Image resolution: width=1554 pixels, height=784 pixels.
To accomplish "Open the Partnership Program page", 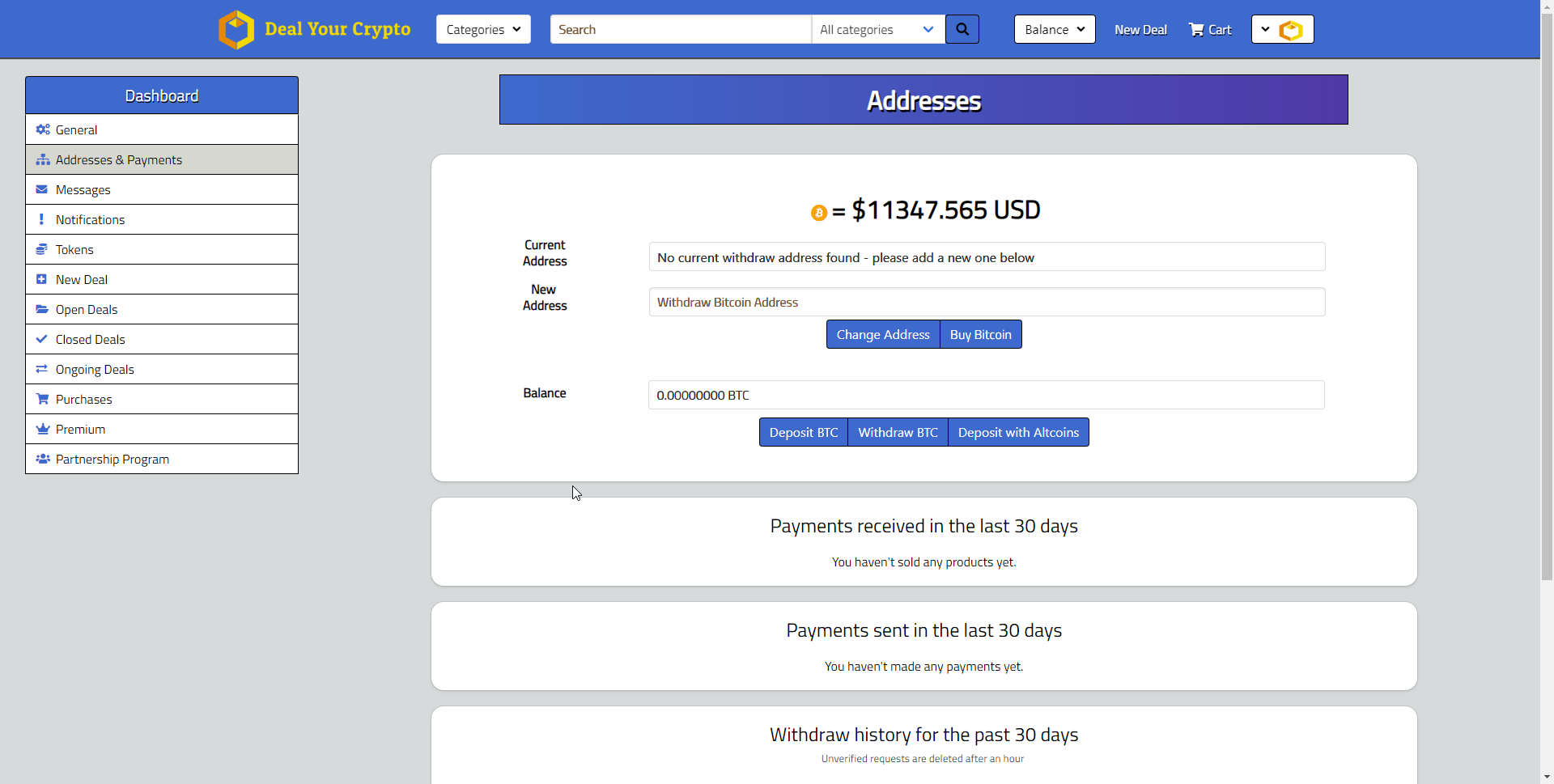I will 112,459.
